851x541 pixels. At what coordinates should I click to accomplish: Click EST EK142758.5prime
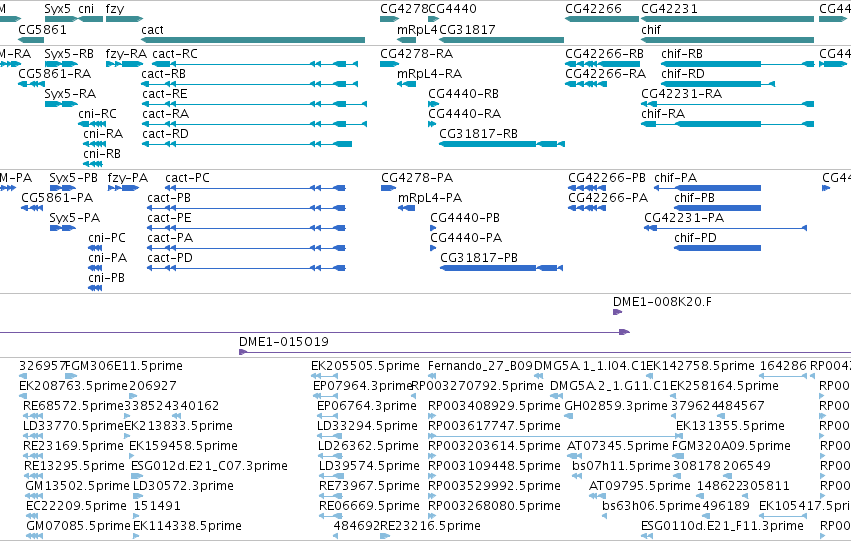pos(649,376)
